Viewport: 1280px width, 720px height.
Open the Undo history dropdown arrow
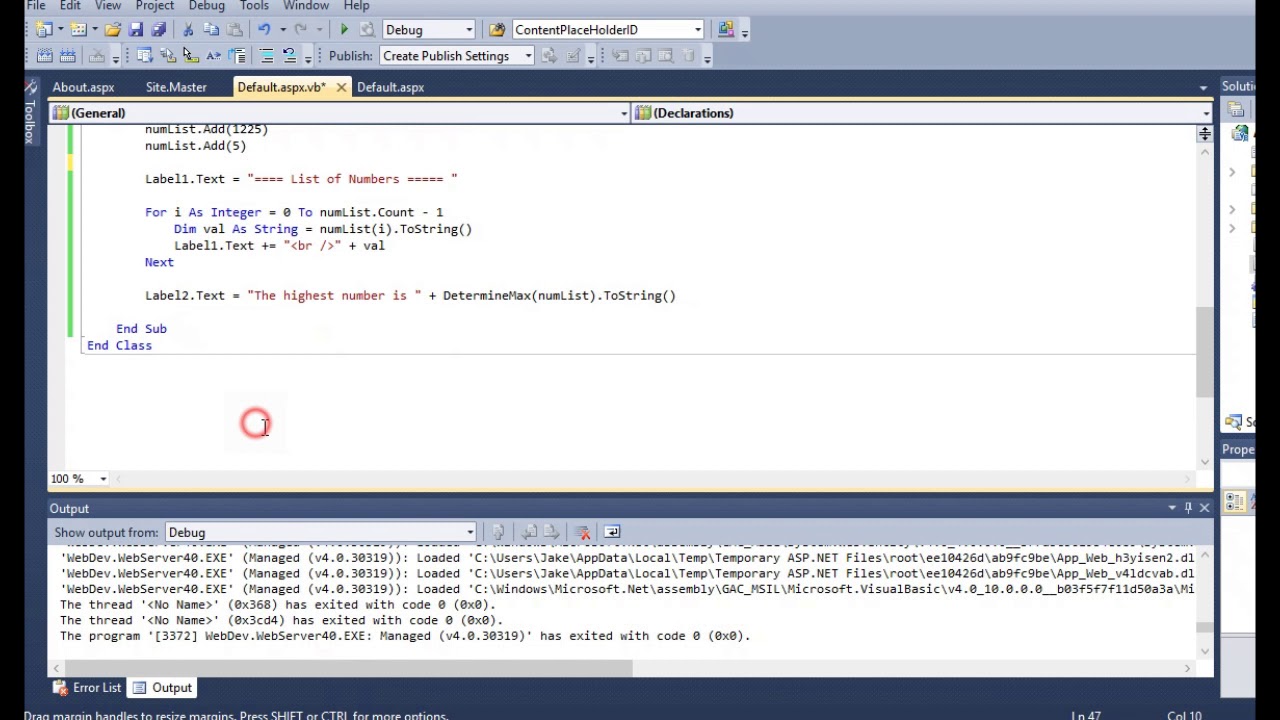tap(282, 30)
